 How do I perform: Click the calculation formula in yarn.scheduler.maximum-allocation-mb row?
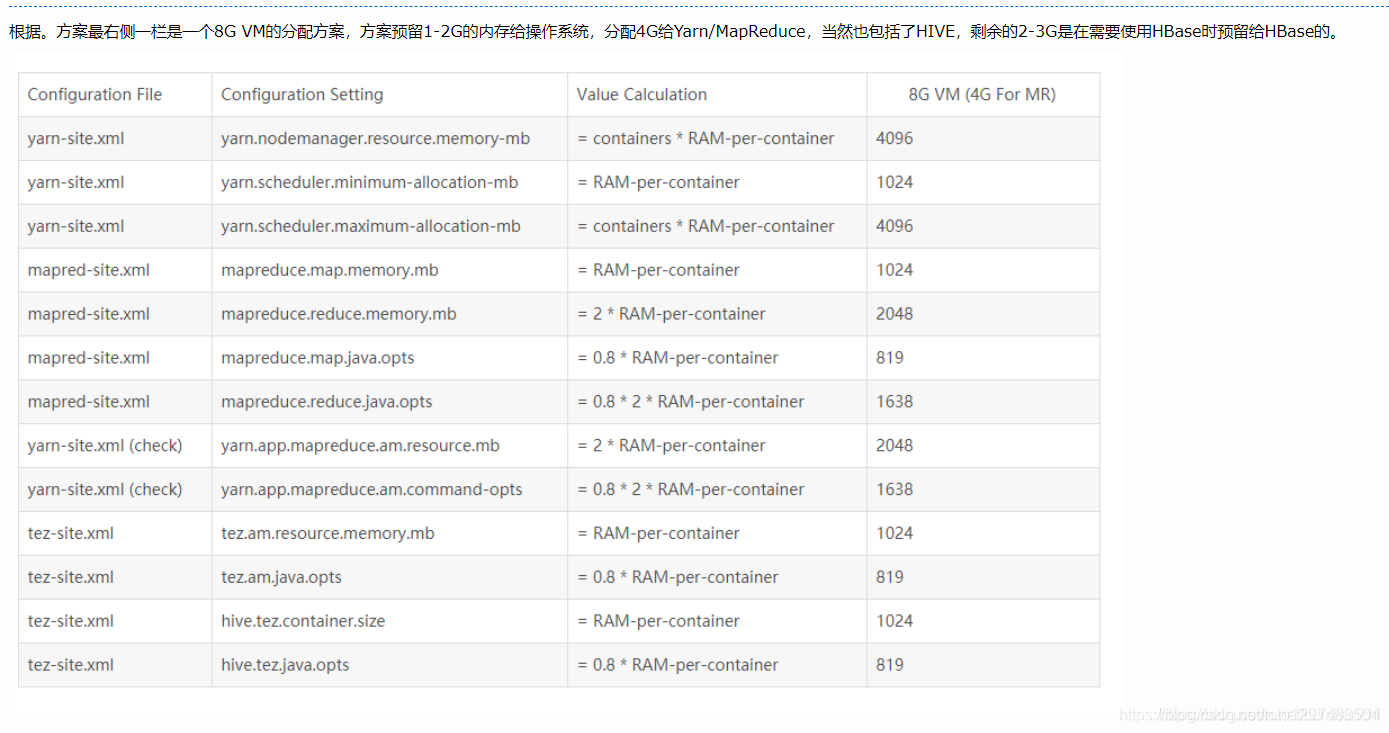pyautogui.click(x=705, y=227)
